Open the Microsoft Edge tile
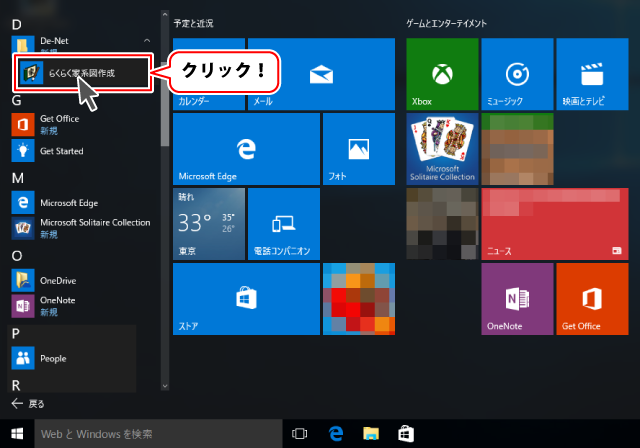 (246, 149)
